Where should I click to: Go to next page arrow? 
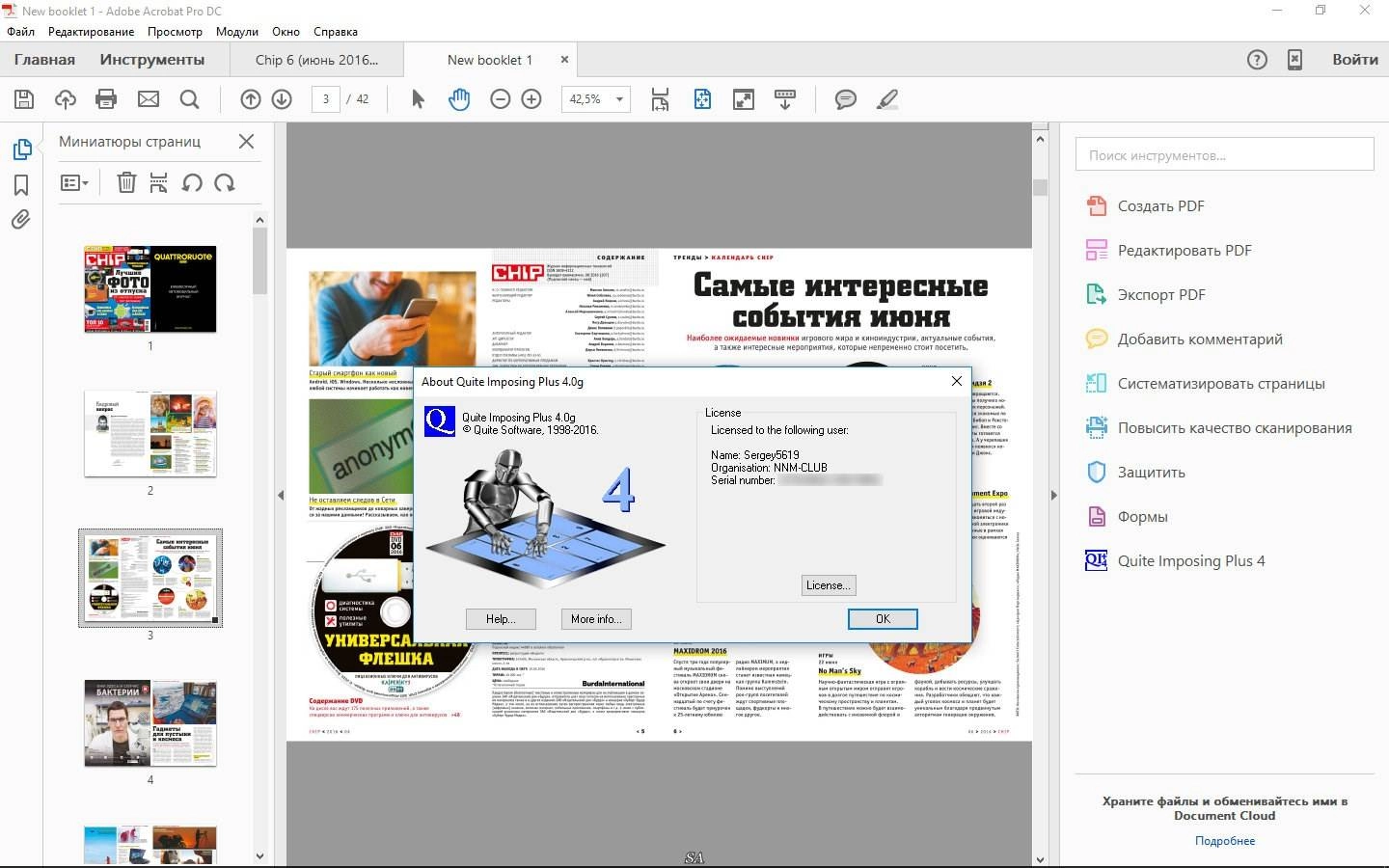(x=282, y=99)
